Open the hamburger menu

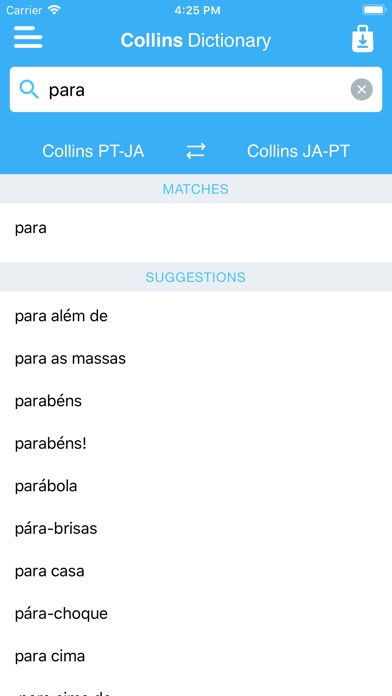coord(28,37)
